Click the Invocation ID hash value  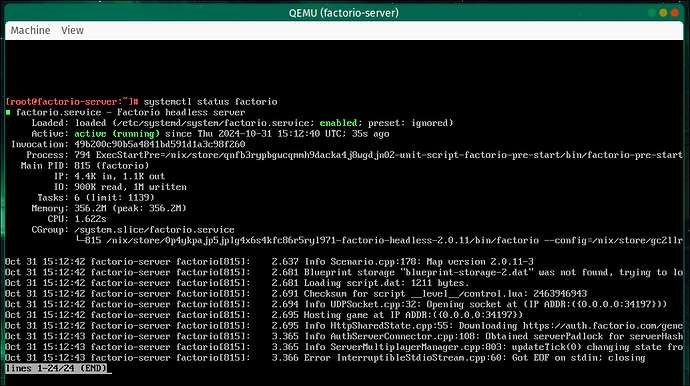pos(160,144)
